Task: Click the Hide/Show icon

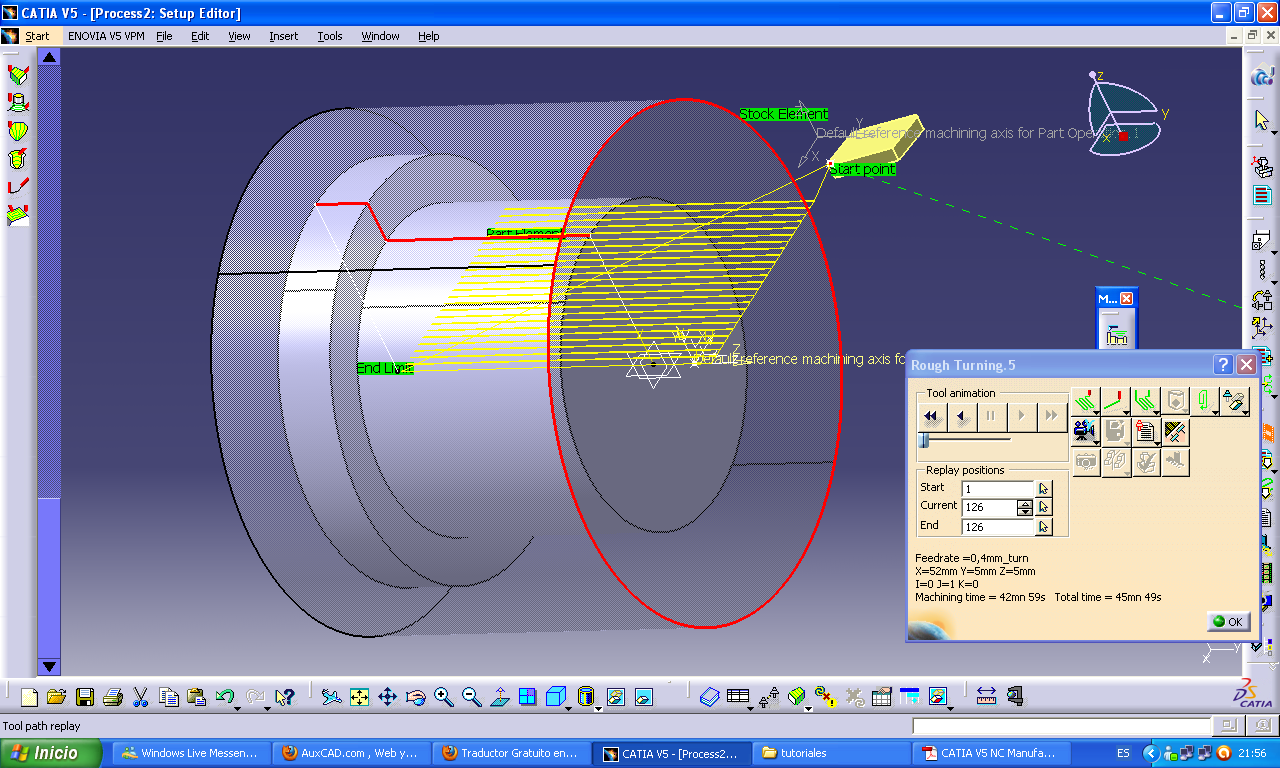Action: point(616,697)
